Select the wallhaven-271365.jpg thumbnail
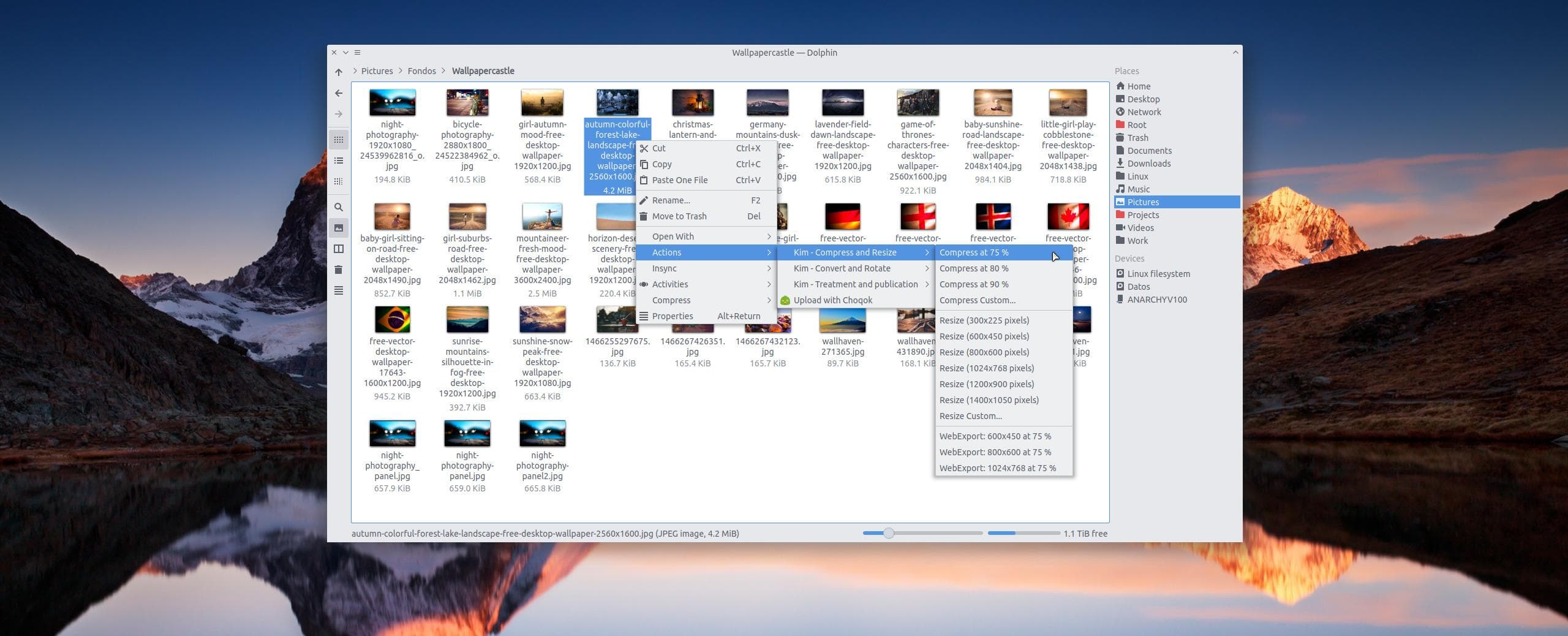This screenshot has width=1568, height=636. click(x=842, y=319)
